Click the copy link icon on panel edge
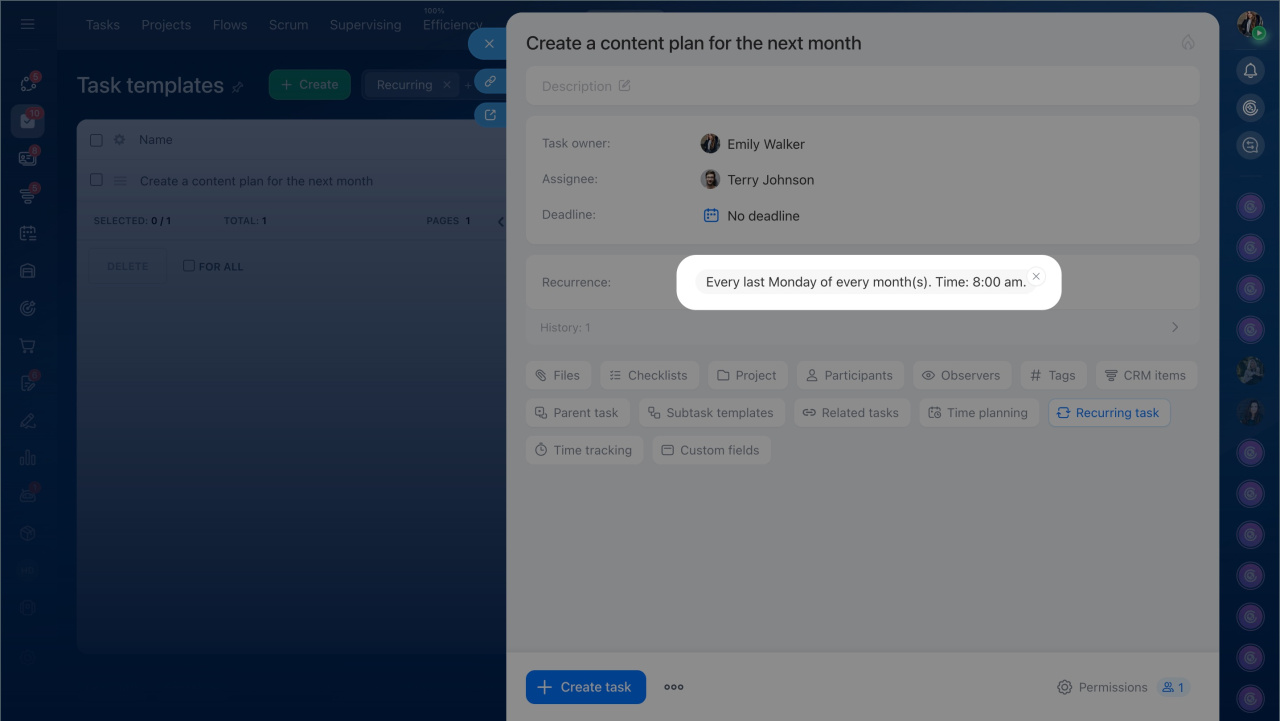The image size is (1280, 721). click(x=490, y=81)
